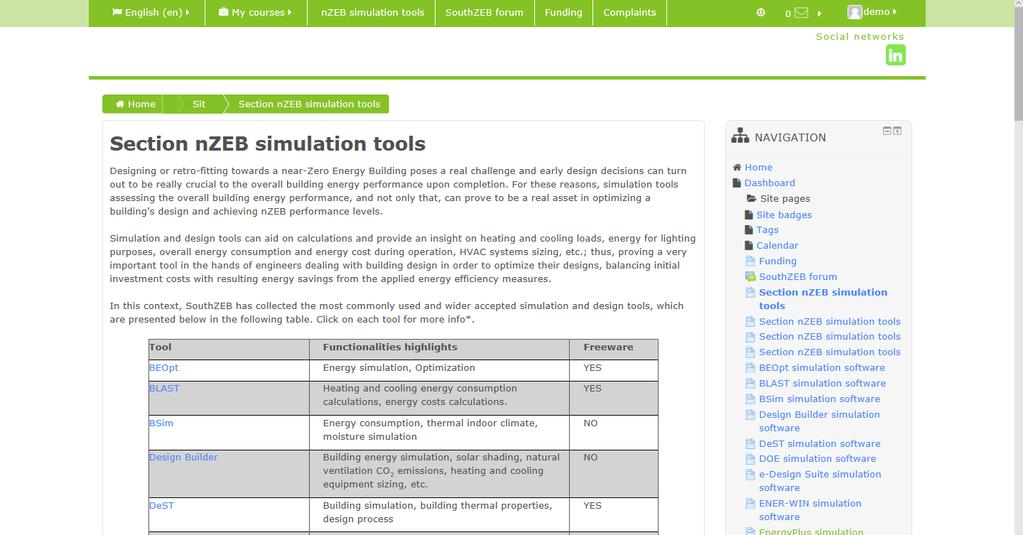
Task: Open the BSim link in tool table
Action: (x=161, y=423)
